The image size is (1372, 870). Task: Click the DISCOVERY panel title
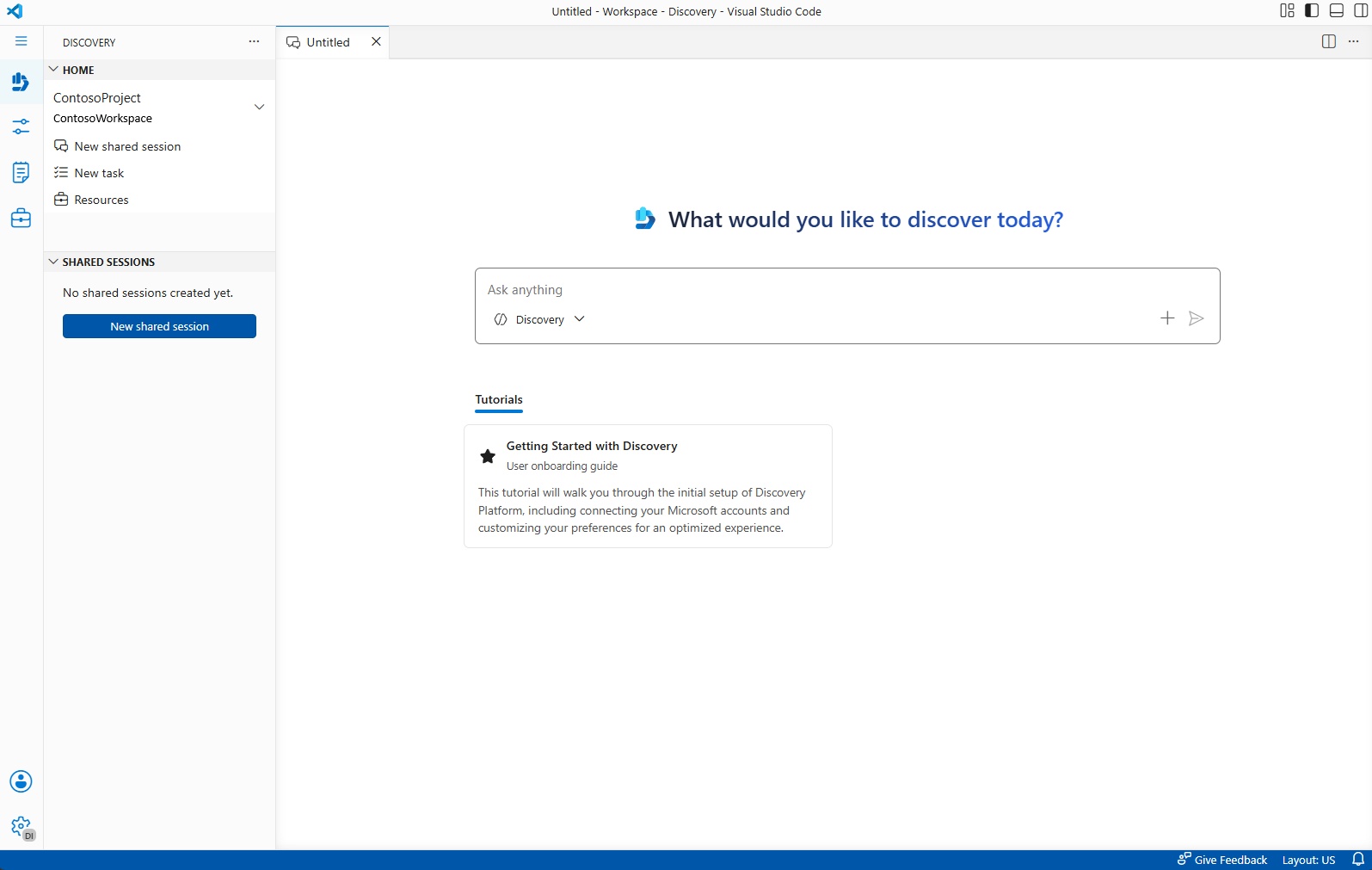pyautogui.click(x=89, y=42)
